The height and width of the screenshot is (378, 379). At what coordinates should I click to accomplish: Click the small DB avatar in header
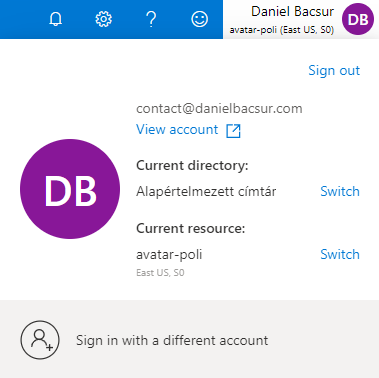click(x=358, y=19)
